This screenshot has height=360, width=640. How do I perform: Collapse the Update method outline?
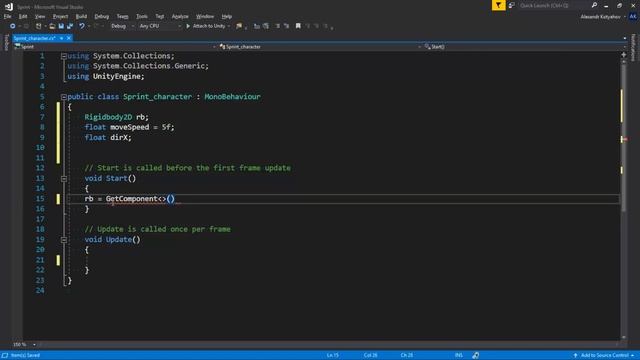click(64, 240)
